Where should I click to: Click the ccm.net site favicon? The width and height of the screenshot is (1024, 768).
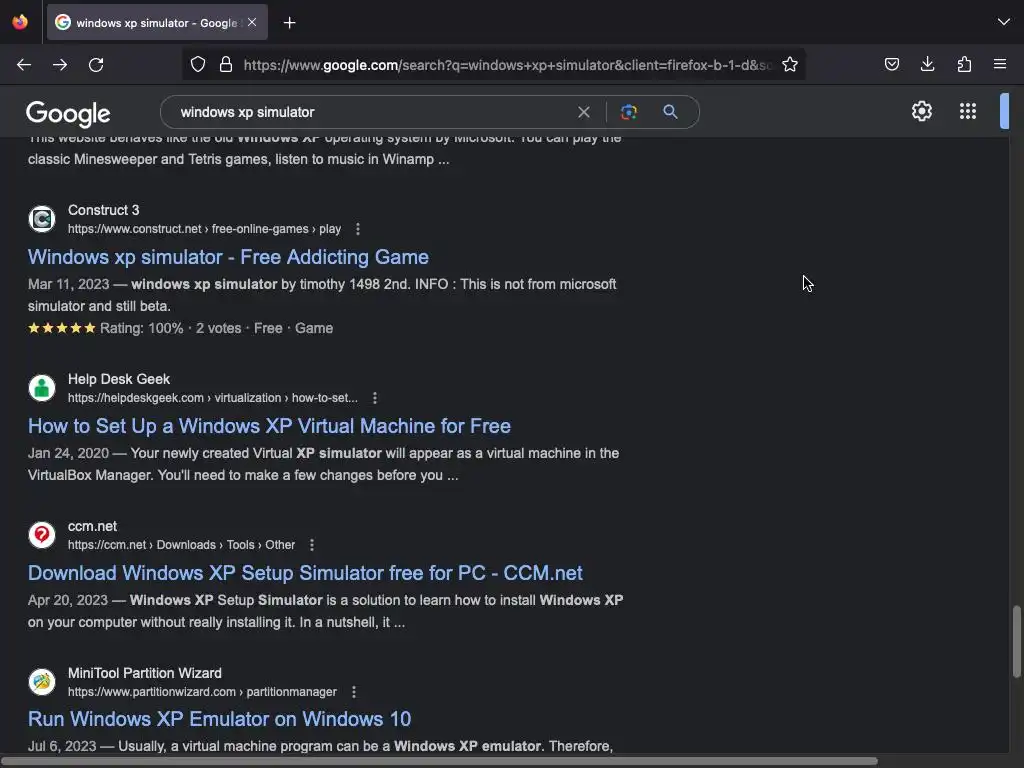[x=42, y=535]
